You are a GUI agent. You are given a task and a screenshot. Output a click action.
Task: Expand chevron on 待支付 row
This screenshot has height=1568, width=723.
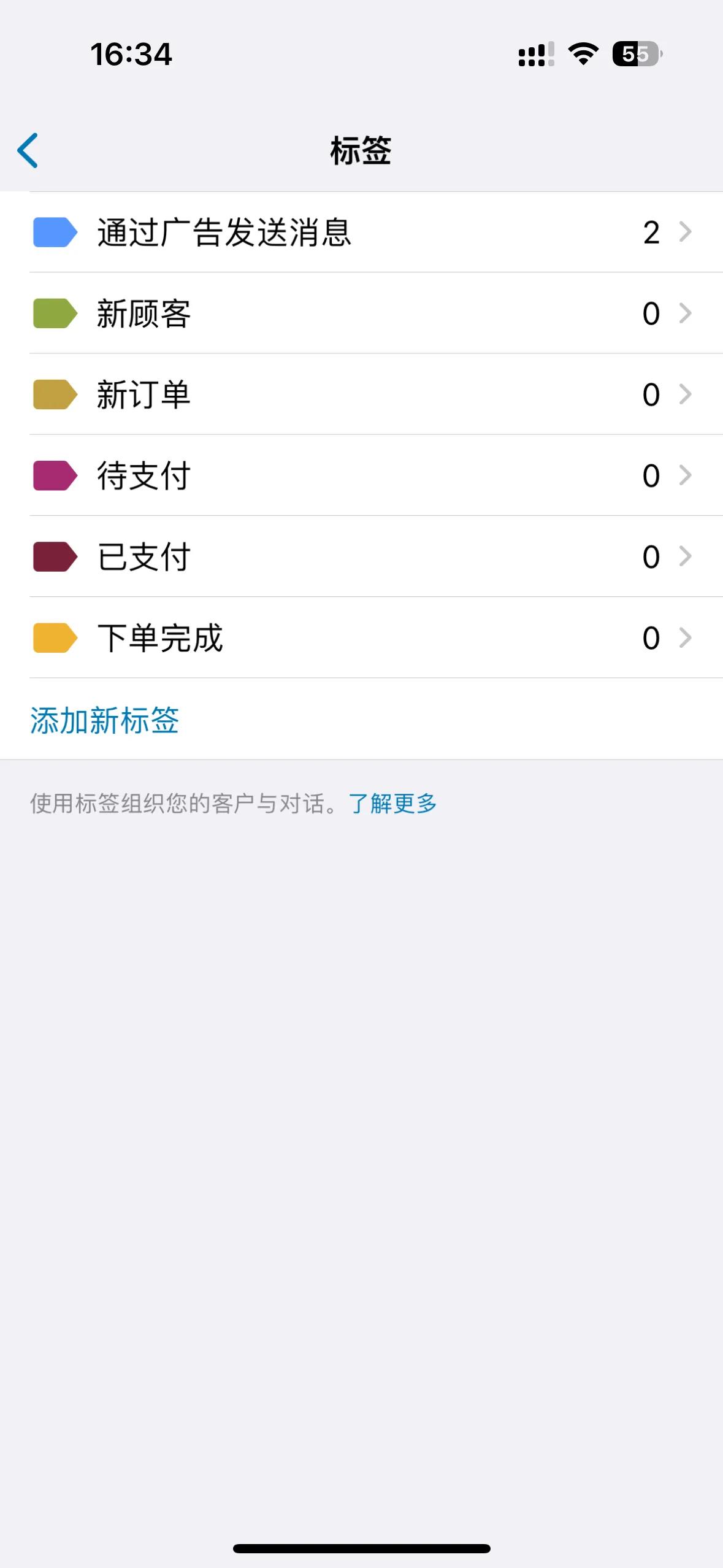[686, 475]
